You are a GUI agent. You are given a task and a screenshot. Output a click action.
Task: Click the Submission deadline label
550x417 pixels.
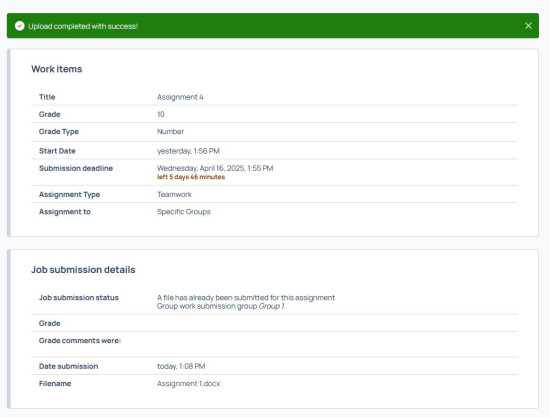76,168
